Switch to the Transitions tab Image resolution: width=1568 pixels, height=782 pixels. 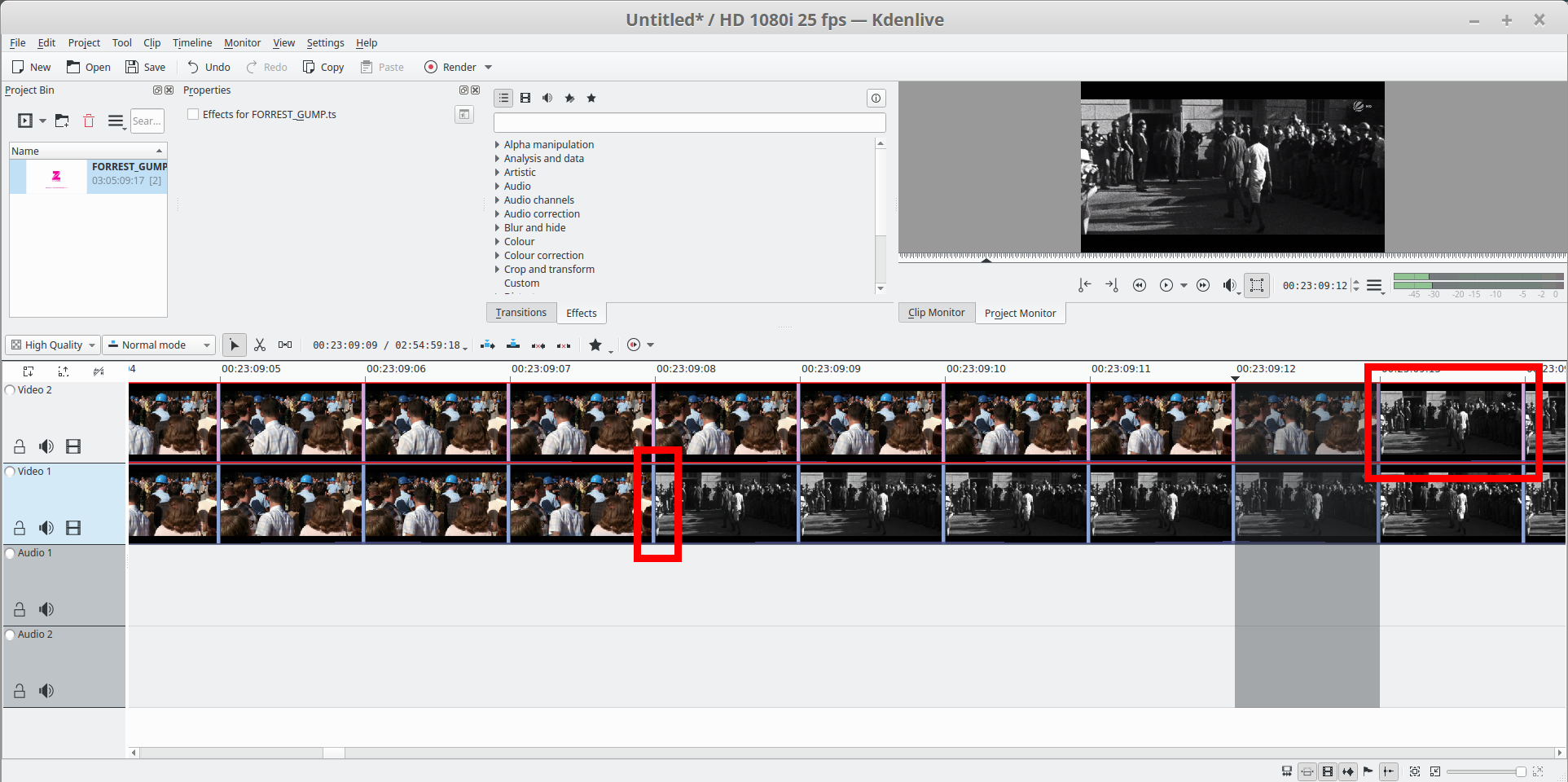pyautogui.click(x=521, y=312)
